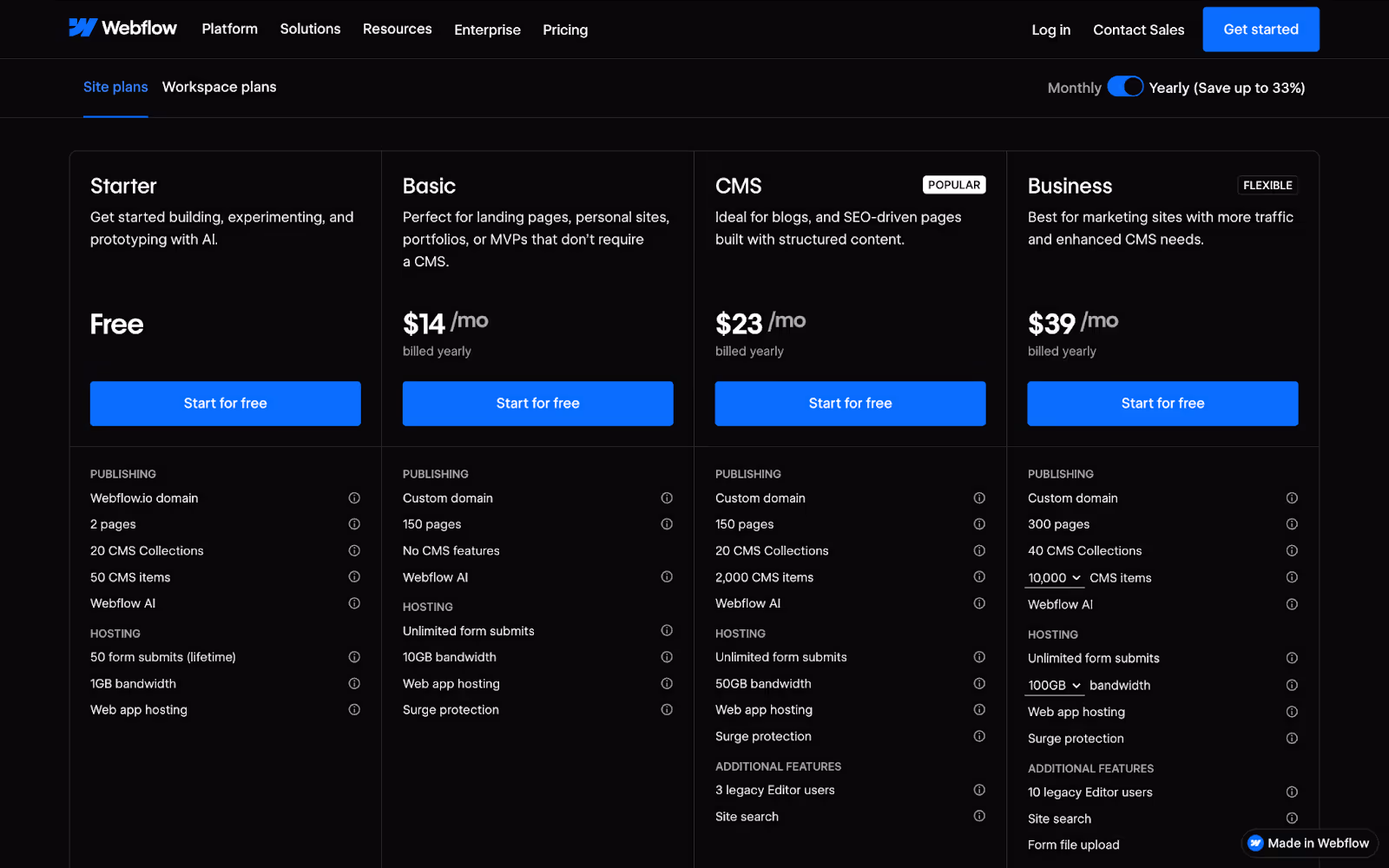This screenshot has height=868, width=1389.
Task: Open info icon for Basic Web app hosting
Action: pos(667,684)
